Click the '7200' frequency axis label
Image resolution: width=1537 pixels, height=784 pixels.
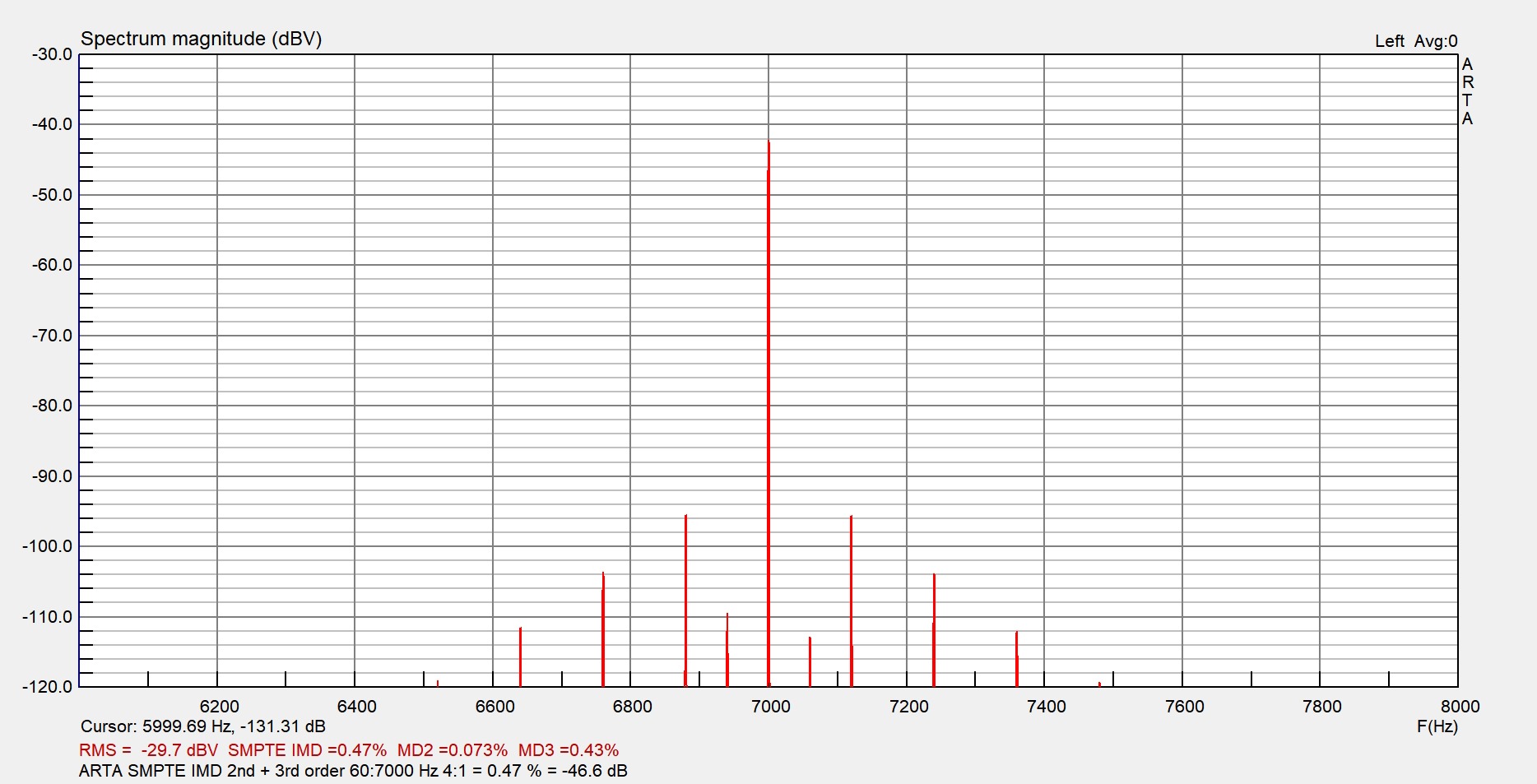(x=909, y=707)
